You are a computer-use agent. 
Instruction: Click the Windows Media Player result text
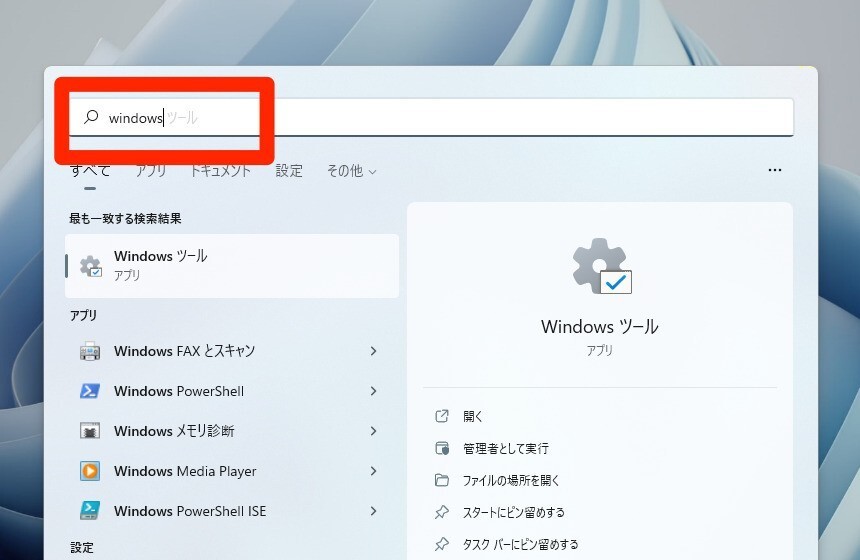click(x=185, y=471)
